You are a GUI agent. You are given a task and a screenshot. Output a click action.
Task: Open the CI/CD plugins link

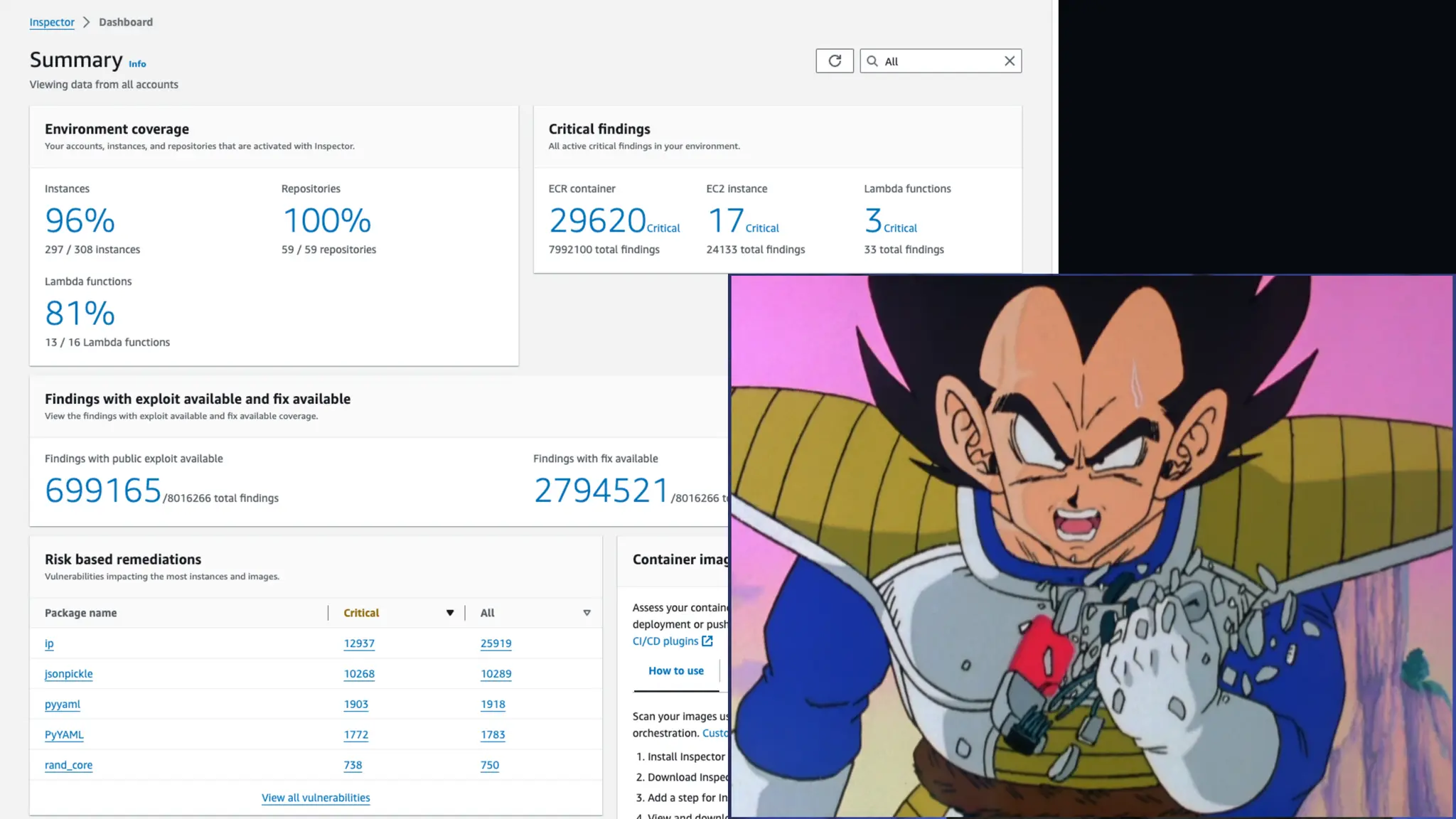[x=665, y=641]
